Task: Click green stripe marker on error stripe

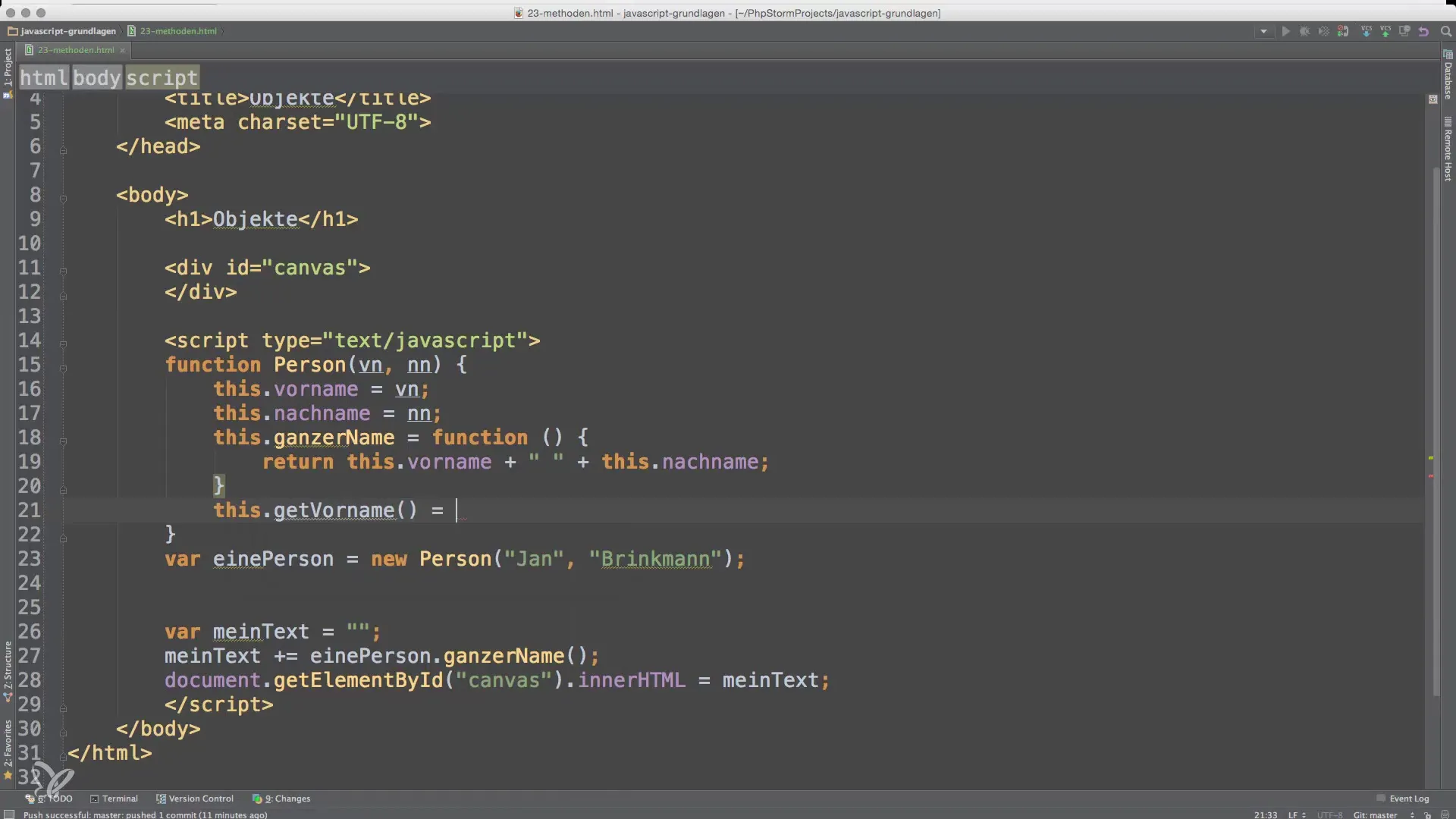Action: pyautogui.click(x=1431, y=458)
